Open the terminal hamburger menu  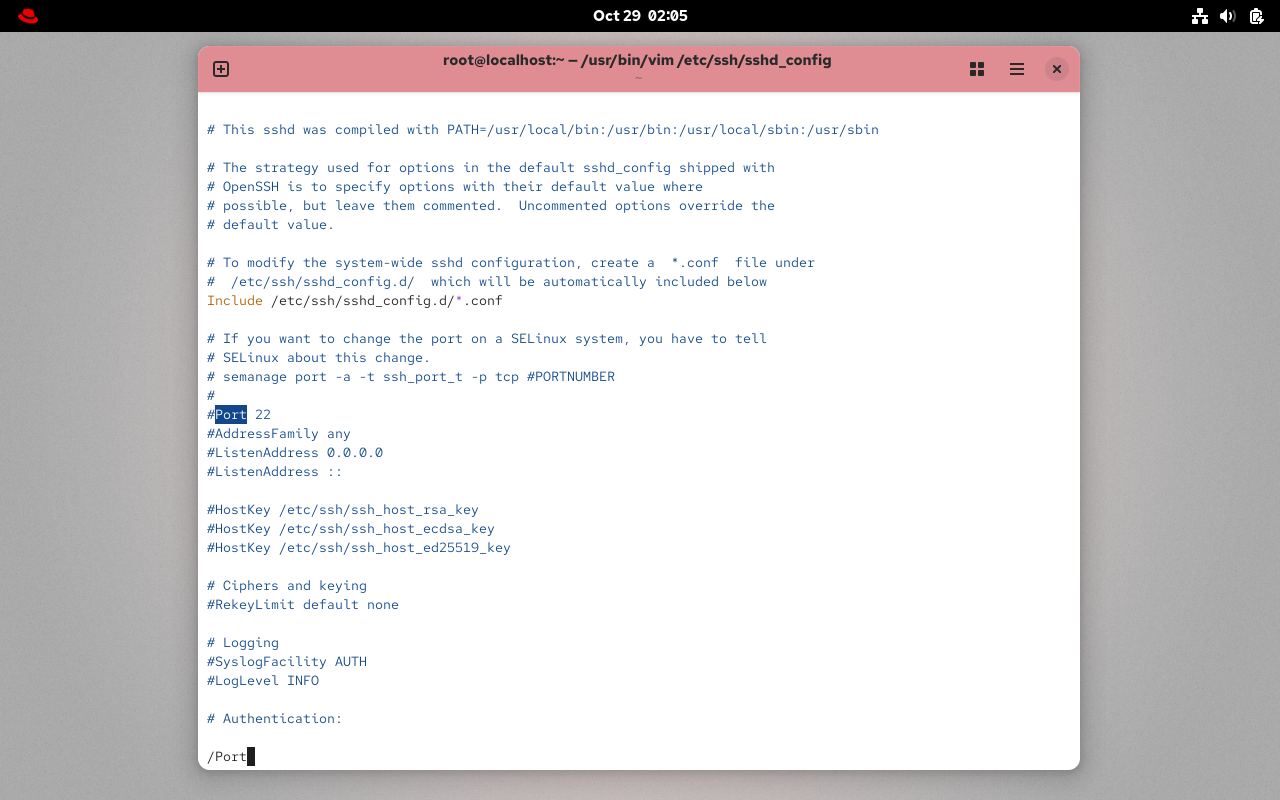pyautogui.click(x=1016, y=69)
